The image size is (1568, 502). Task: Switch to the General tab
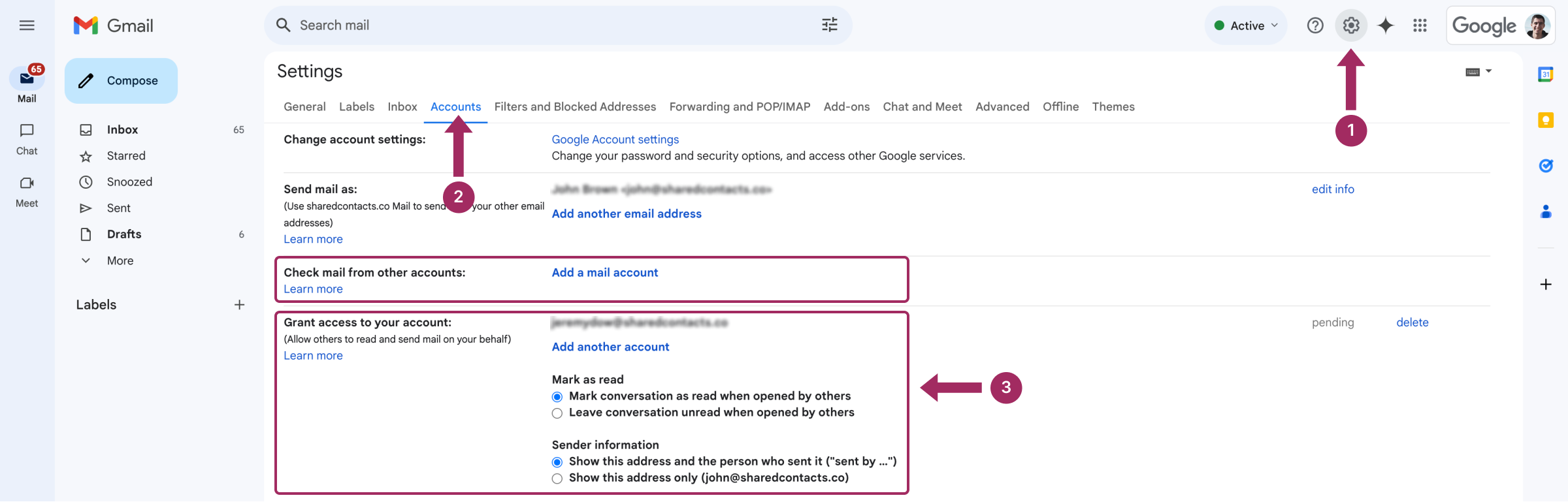click(x=304, y=107)
